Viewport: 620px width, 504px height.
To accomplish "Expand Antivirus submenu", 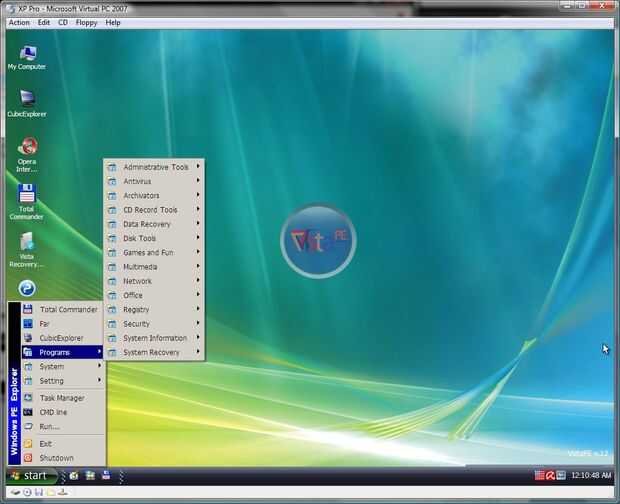I will click(154, 181).
